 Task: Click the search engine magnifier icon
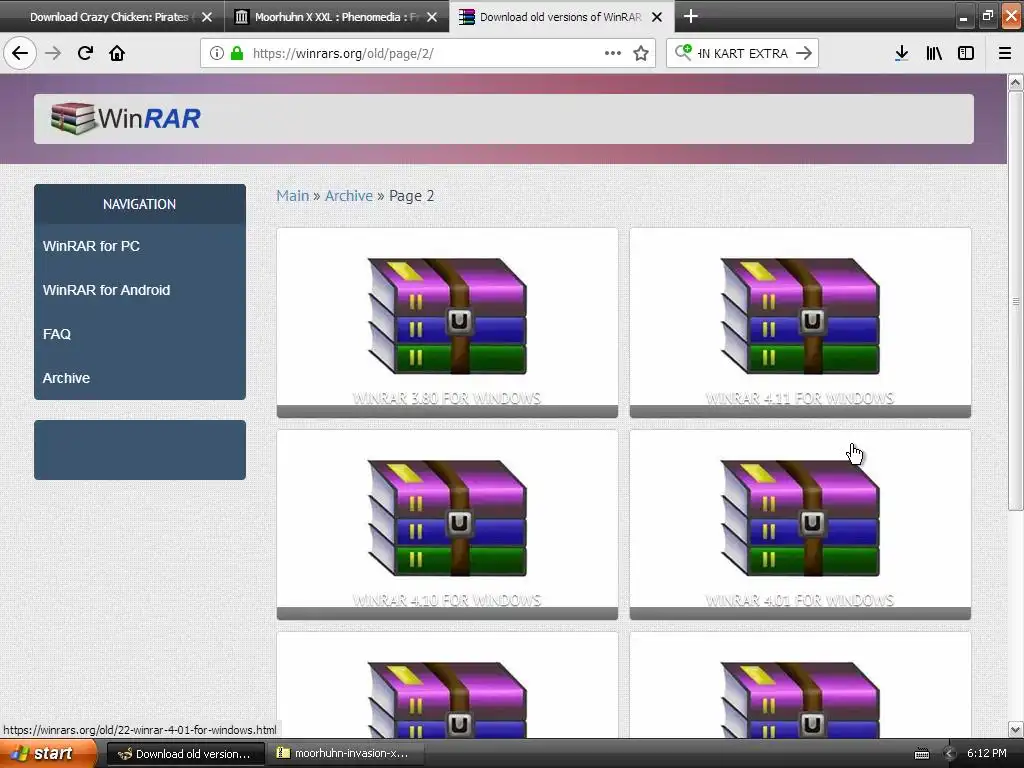click(683, 52)
